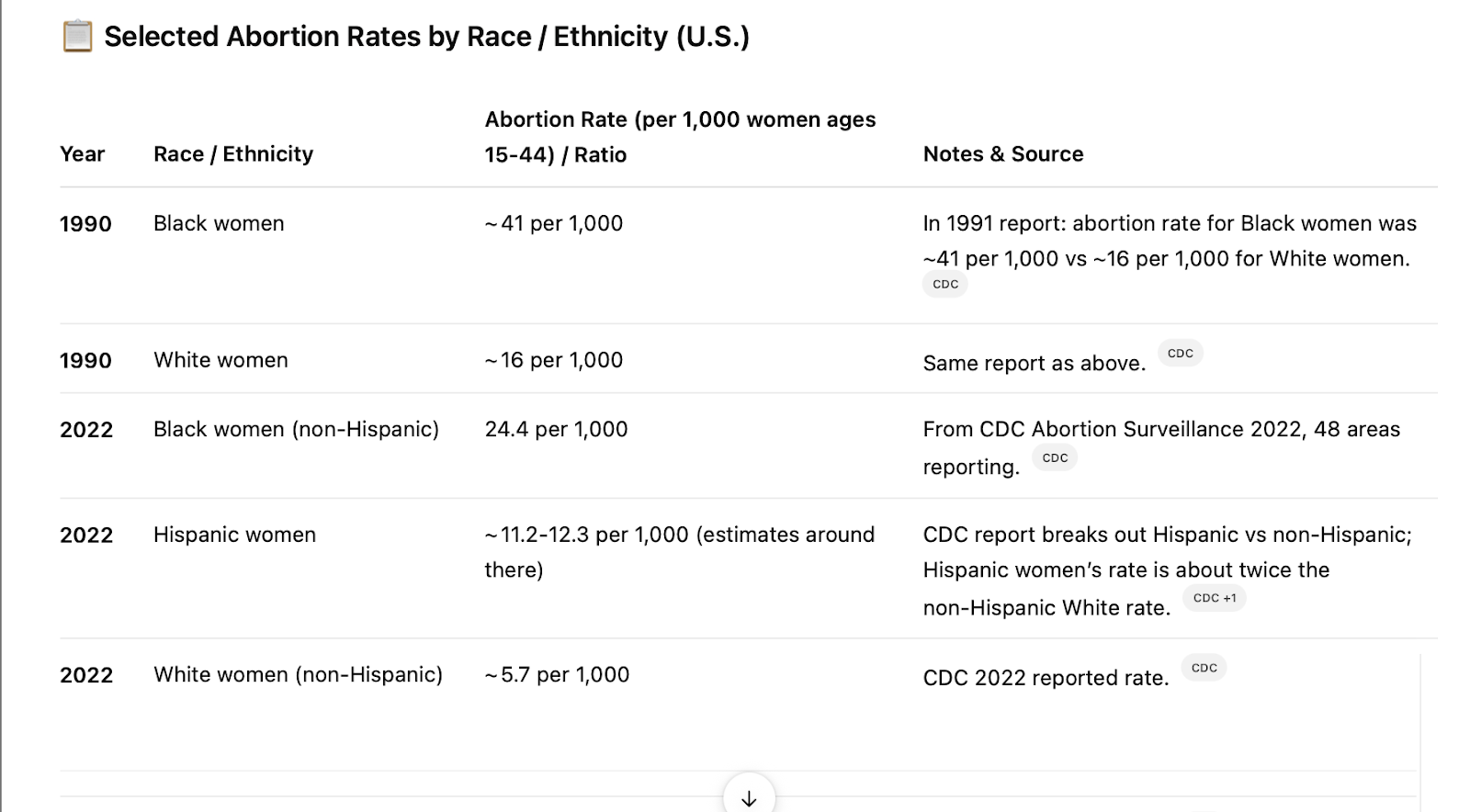Open the CDC chip after "Same report as above"
The image size is (1470, 812).
[1181, 354]
